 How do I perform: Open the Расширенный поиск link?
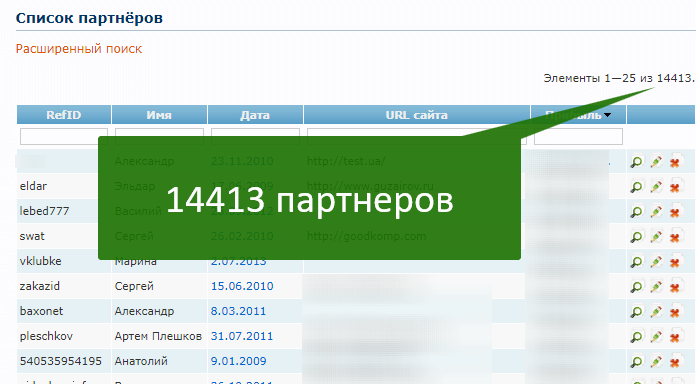79,49
